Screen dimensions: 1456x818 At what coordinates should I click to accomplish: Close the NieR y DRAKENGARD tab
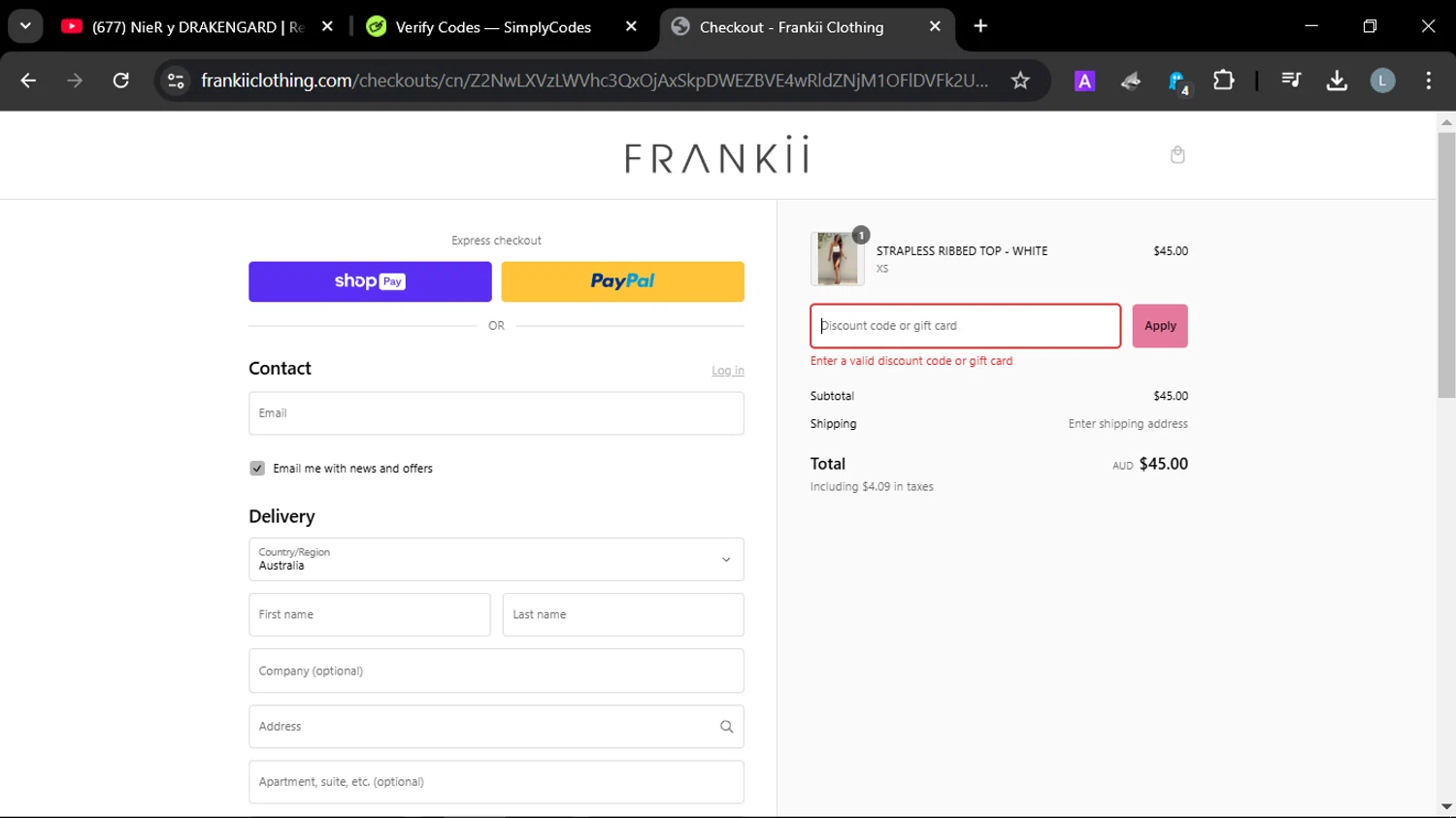tap(327, 26)
